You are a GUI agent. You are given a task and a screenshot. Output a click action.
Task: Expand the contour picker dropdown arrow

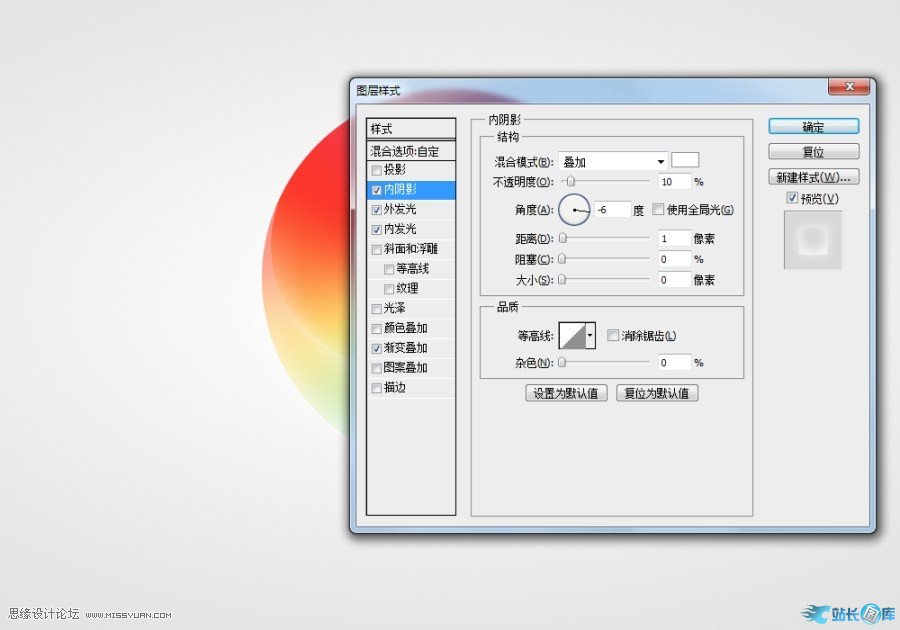click(591, 336)
